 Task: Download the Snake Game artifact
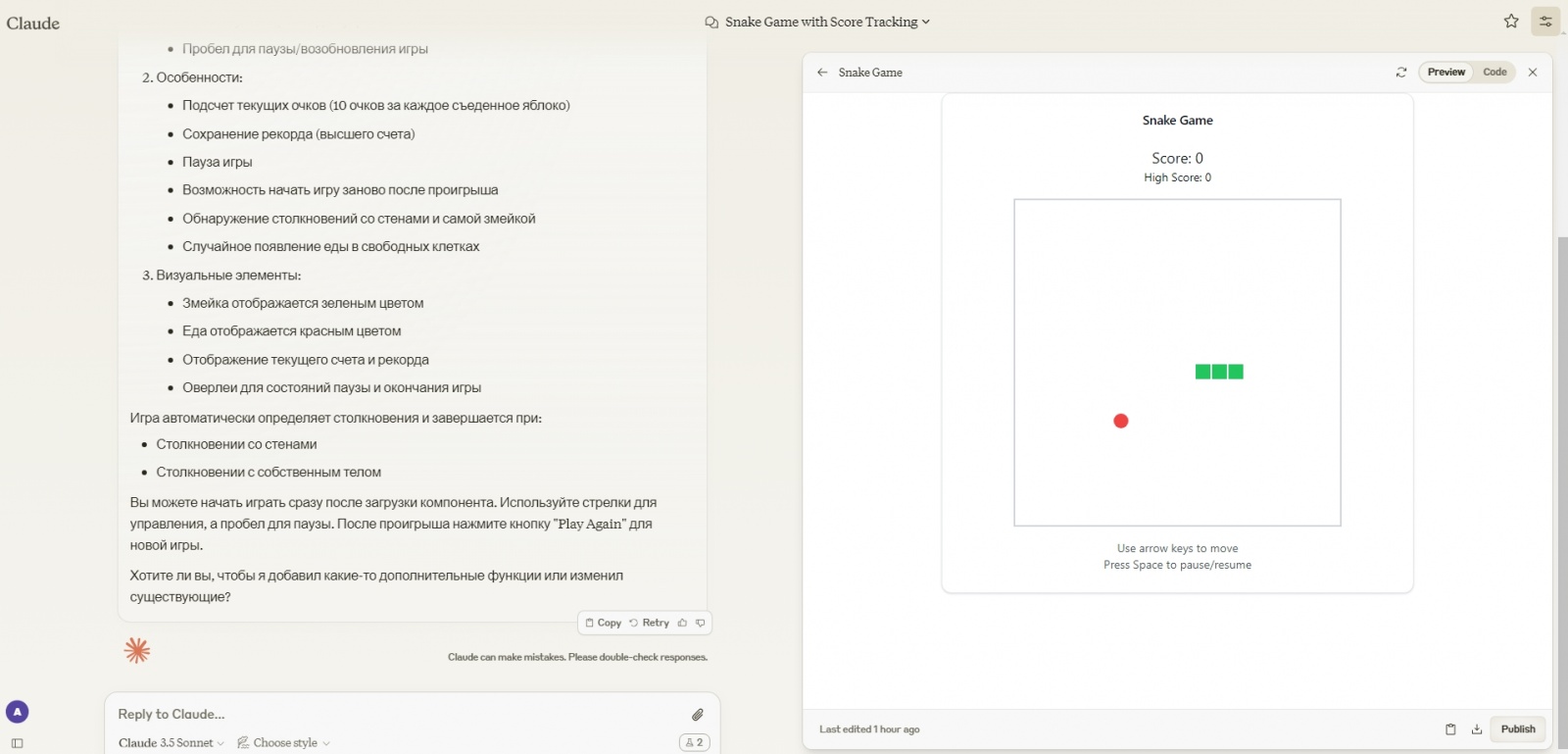[1477, 729]
